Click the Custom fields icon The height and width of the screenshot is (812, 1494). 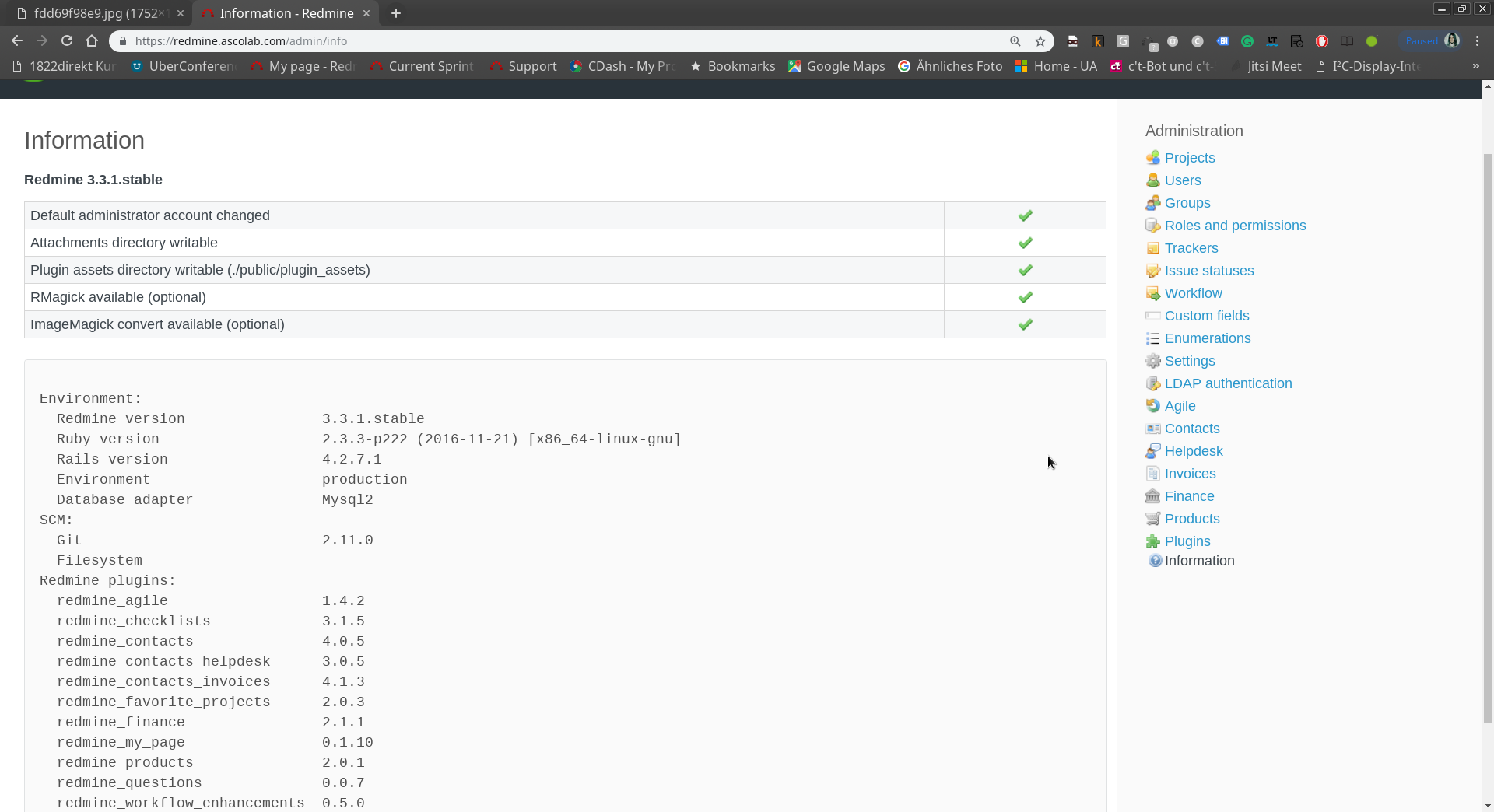point(1152,316)
